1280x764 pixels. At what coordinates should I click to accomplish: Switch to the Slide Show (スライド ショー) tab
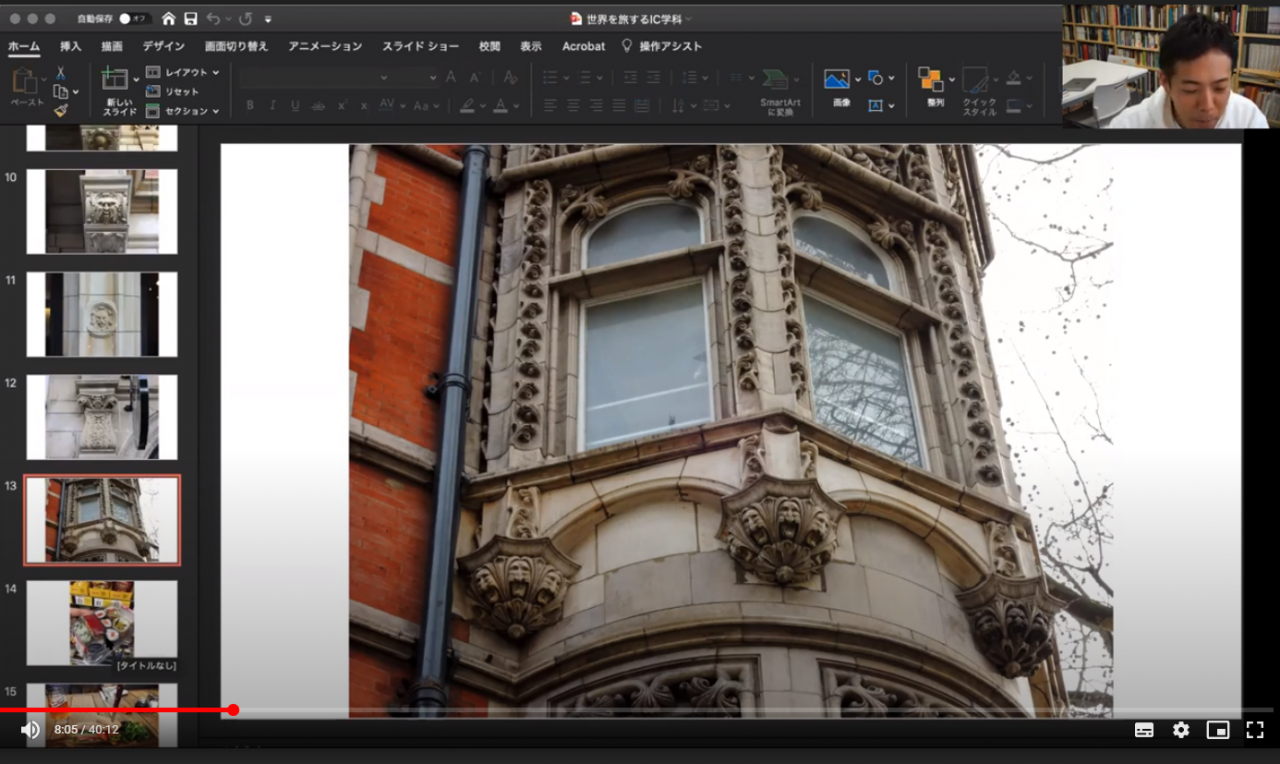coord(420,46)
